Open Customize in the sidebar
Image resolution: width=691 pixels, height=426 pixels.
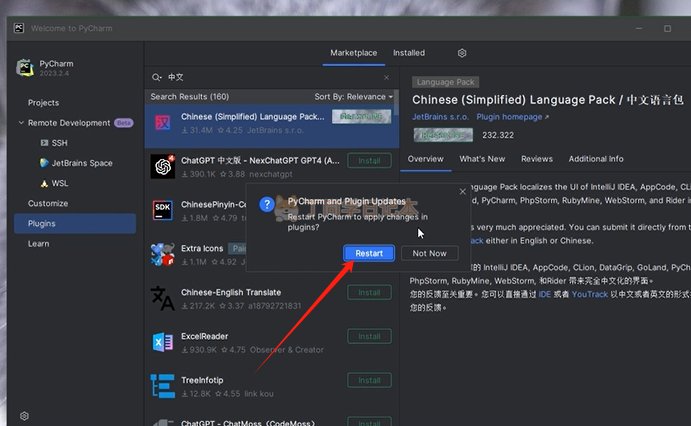pyautogui.click(x=48, y=204)
